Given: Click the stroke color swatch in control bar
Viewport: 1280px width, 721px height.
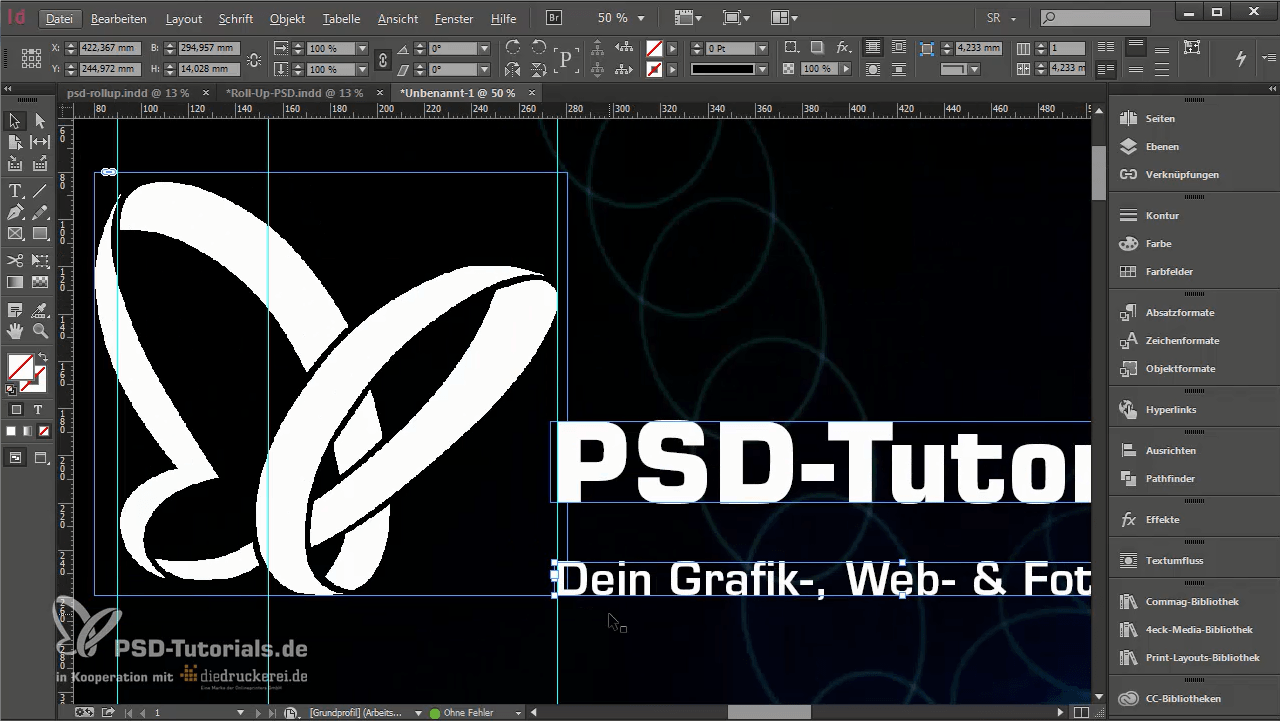Looking at the screenshot, I should point(654,70).
